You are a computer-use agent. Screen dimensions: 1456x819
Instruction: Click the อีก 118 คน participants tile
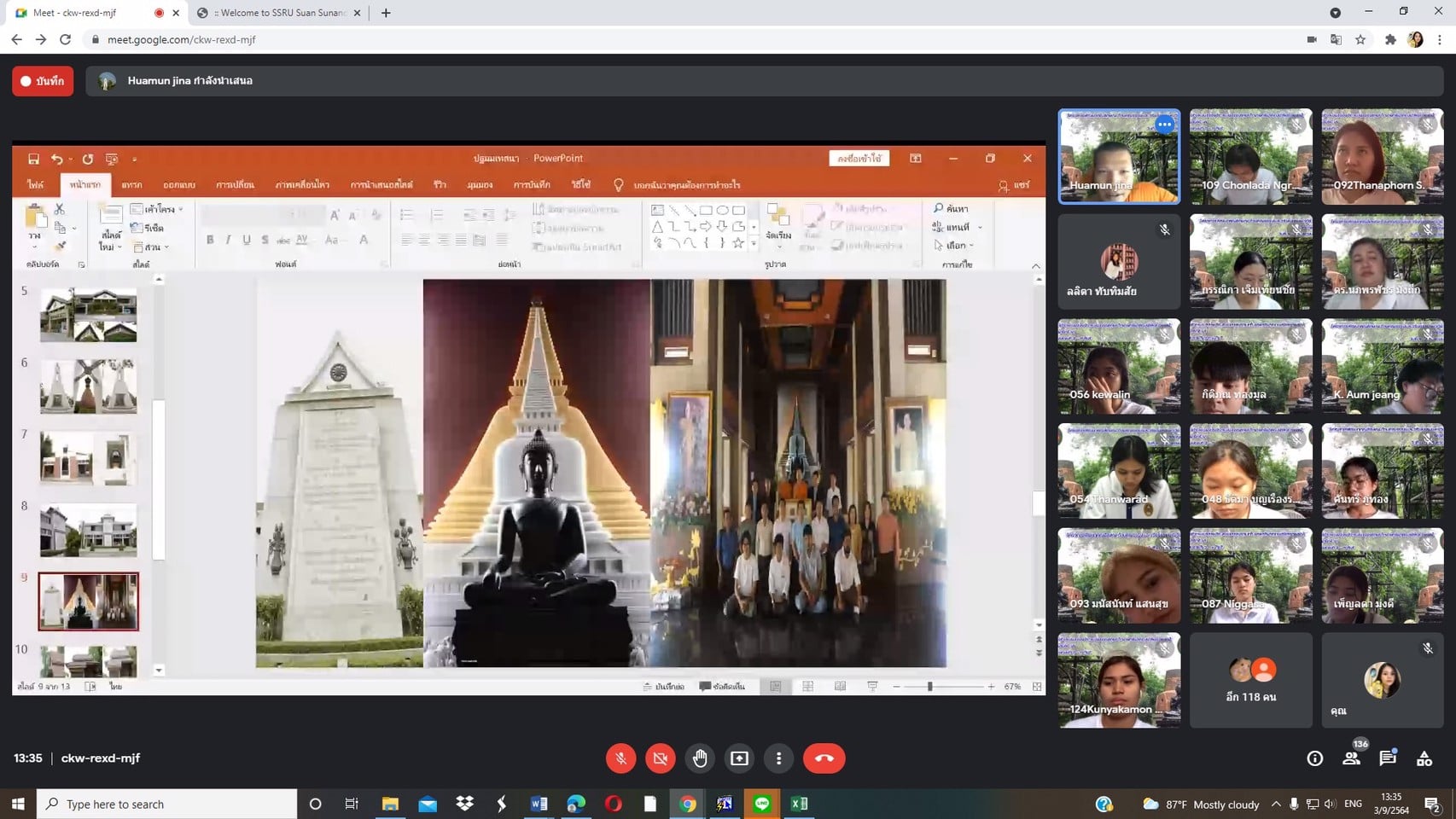pos(1250,680)
